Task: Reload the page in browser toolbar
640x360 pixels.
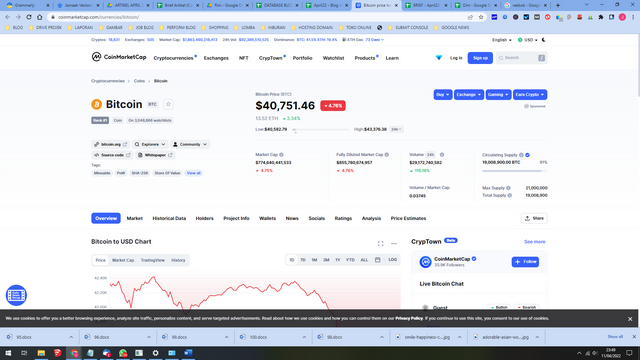Action: 29,17
